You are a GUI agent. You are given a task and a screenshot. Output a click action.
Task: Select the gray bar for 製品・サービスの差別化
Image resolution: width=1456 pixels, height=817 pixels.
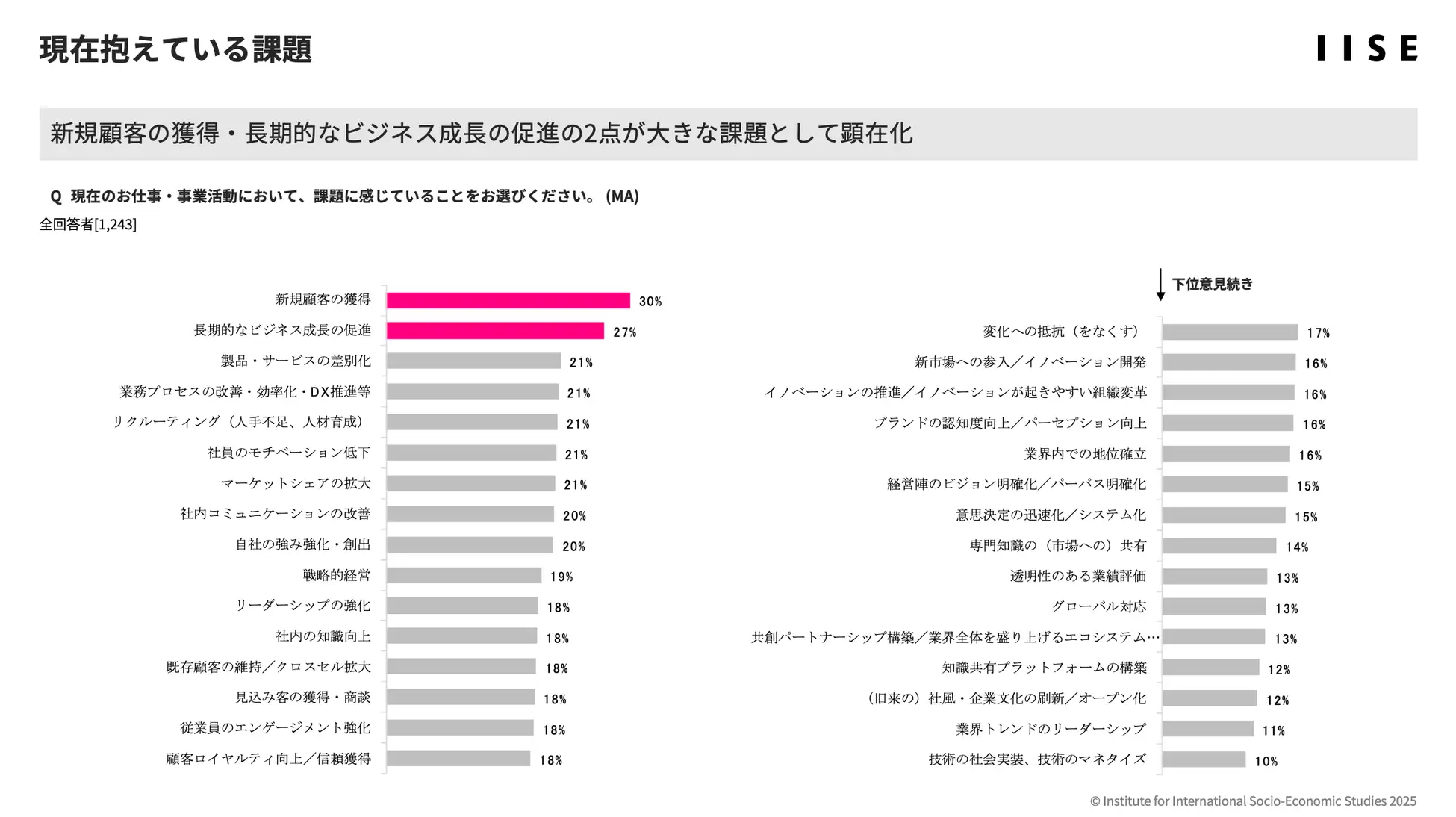point(473,361)
